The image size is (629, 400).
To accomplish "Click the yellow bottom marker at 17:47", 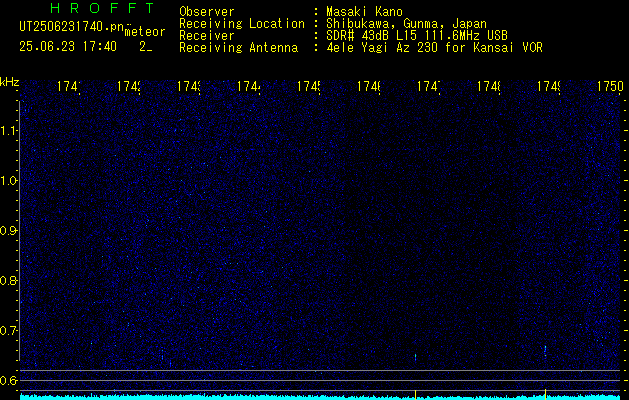I will 415,394.
